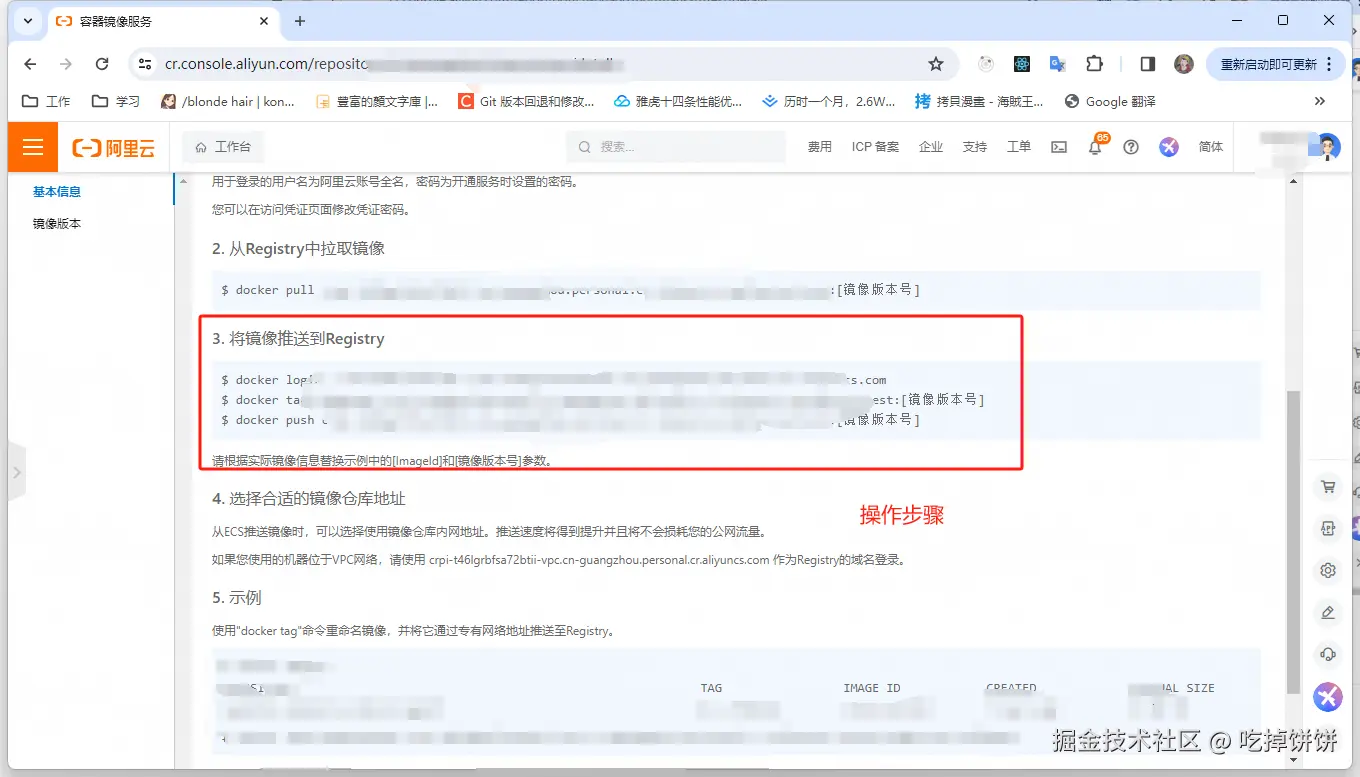Open the notification bell with 65 badge
This screenshot has width=1360, height=777.
click(x=1095, y=147)
